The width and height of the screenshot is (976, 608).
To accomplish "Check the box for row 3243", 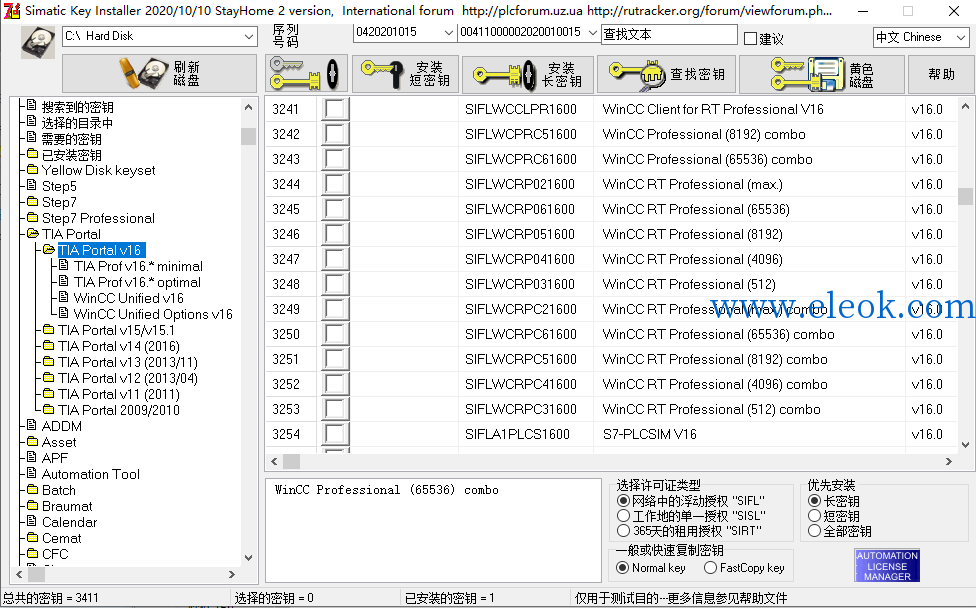I will click(x=335, y=159).
